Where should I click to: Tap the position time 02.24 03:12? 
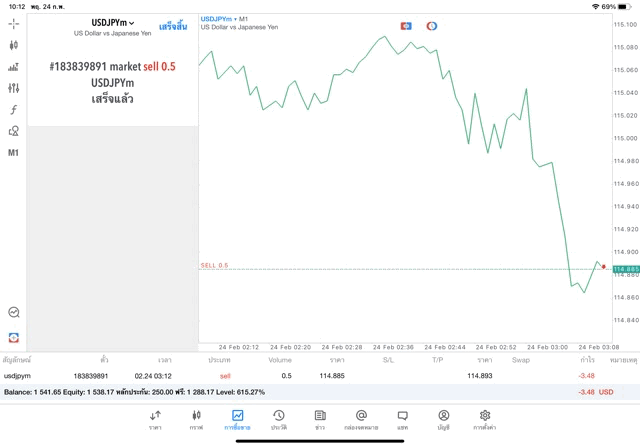click(153, 376)
